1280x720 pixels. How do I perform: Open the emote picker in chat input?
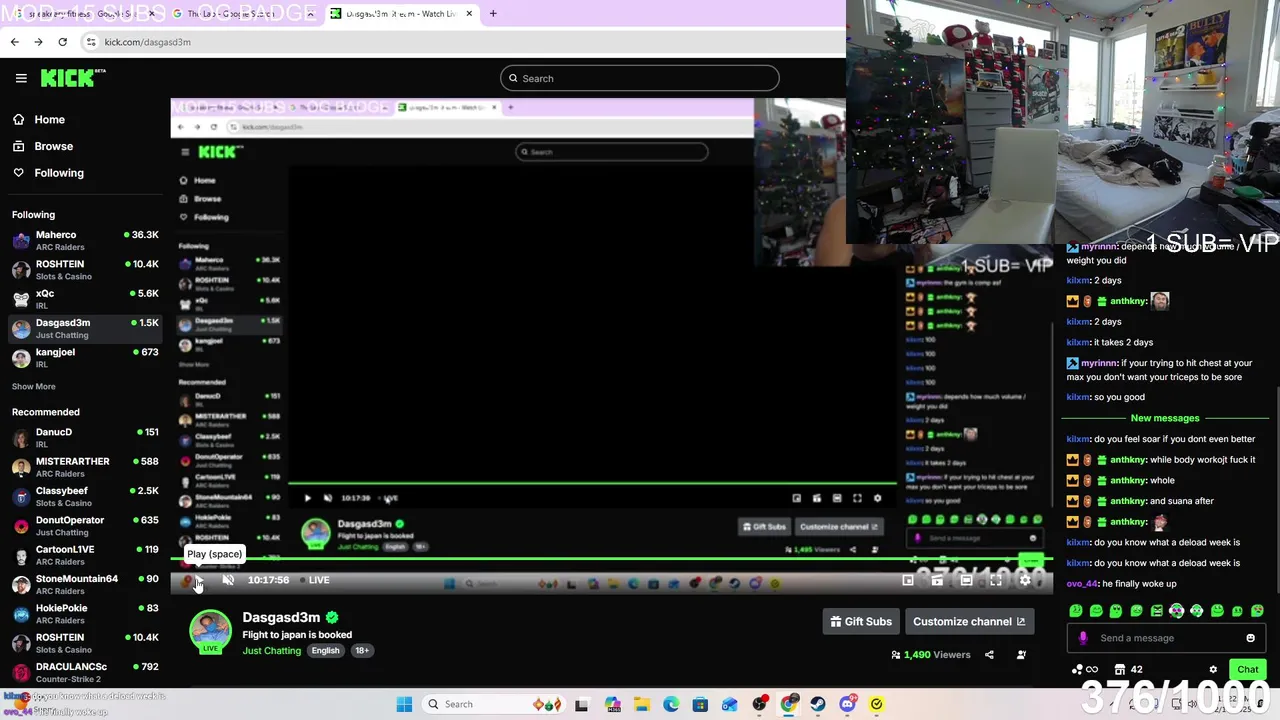(1250, 638)
